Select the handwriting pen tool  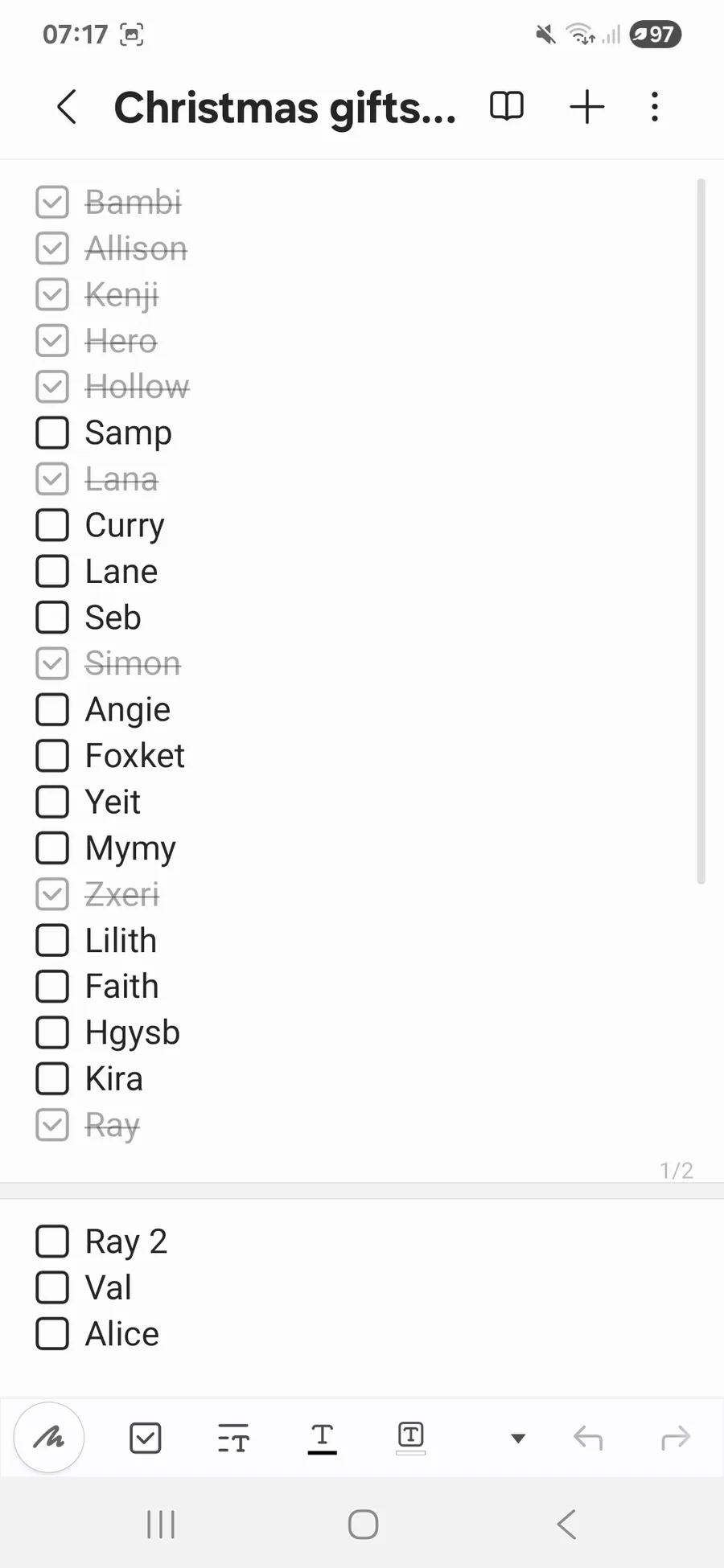(x=49, y=1438)
